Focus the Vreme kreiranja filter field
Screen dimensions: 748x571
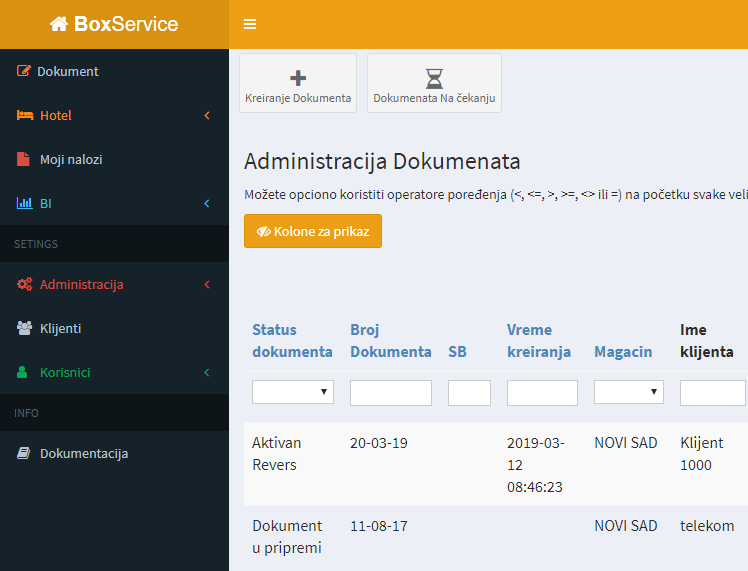click(x=542, y=393)
